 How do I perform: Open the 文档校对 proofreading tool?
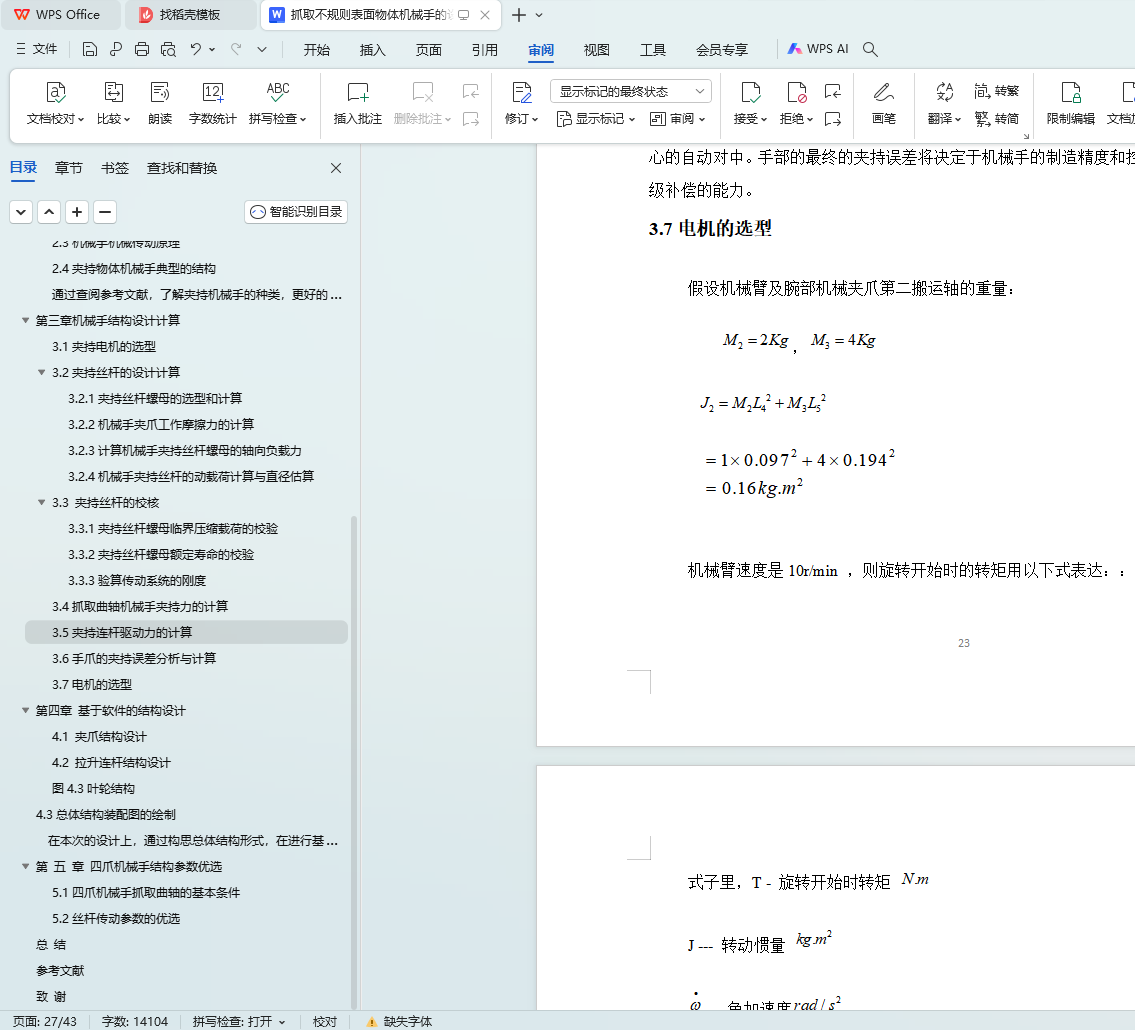click(56, 103)
